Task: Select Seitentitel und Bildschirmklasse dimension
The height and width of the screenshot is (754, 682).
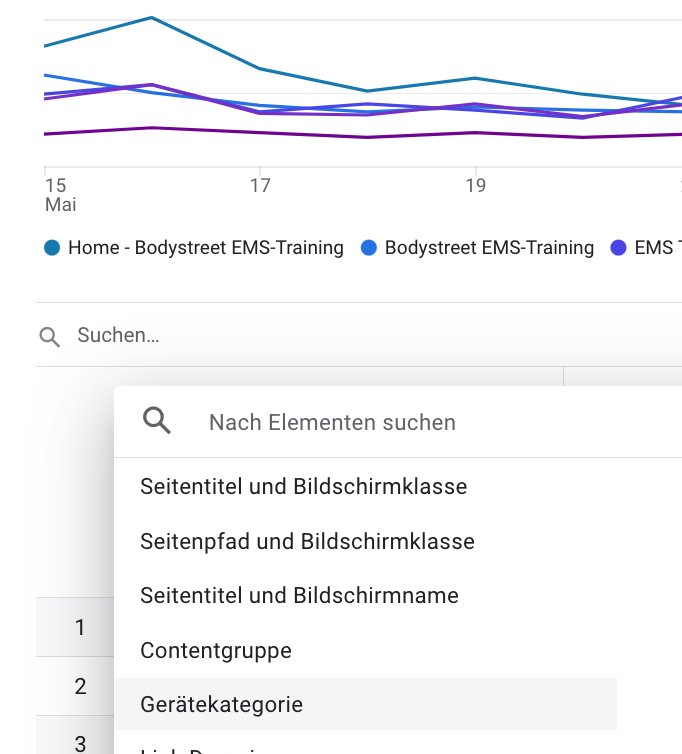Action: 304,487
